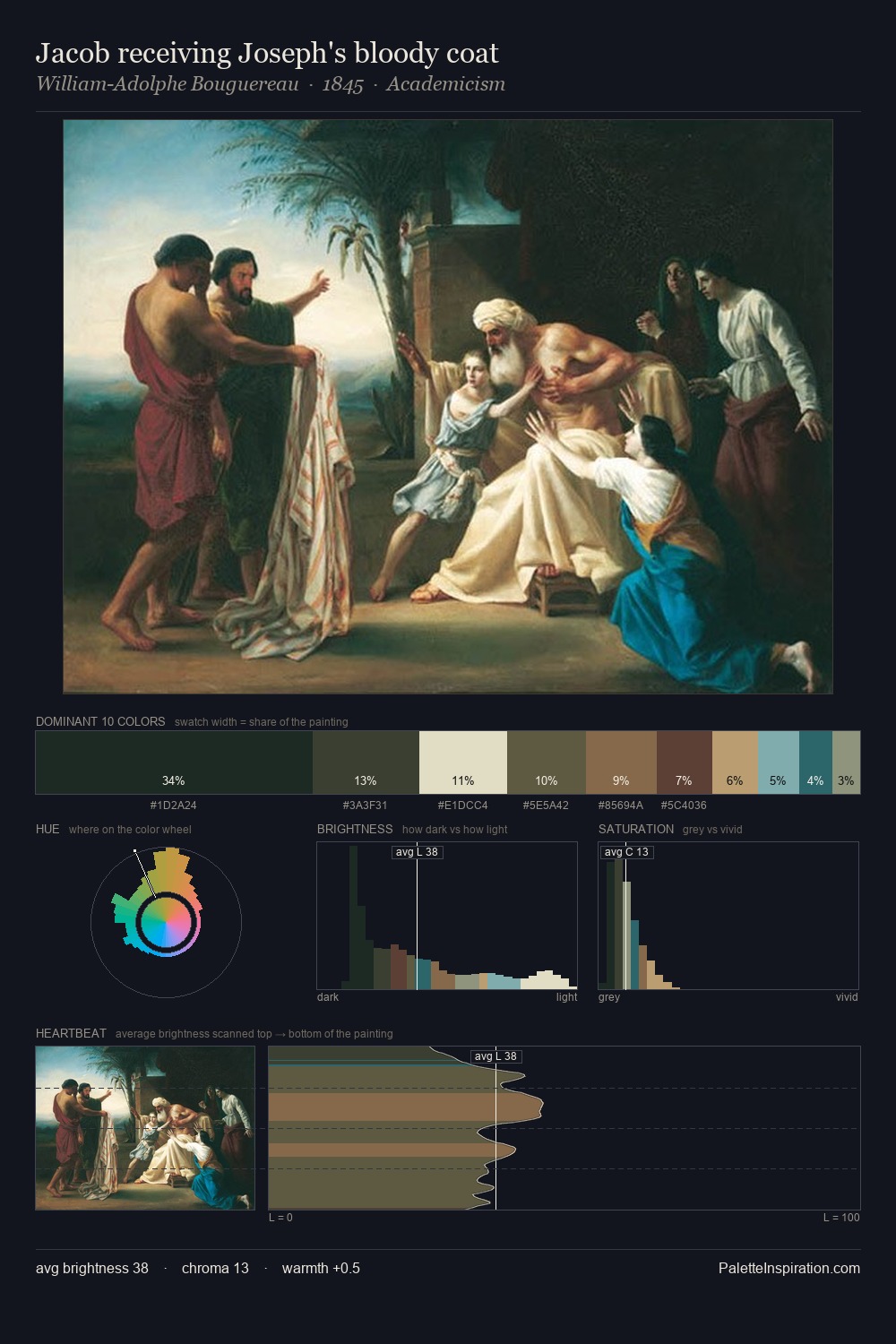Click the DOMINANT 10 COLORS heading
The width and height of the screenshot is (896, 1344).
click(x=100, y=721)
